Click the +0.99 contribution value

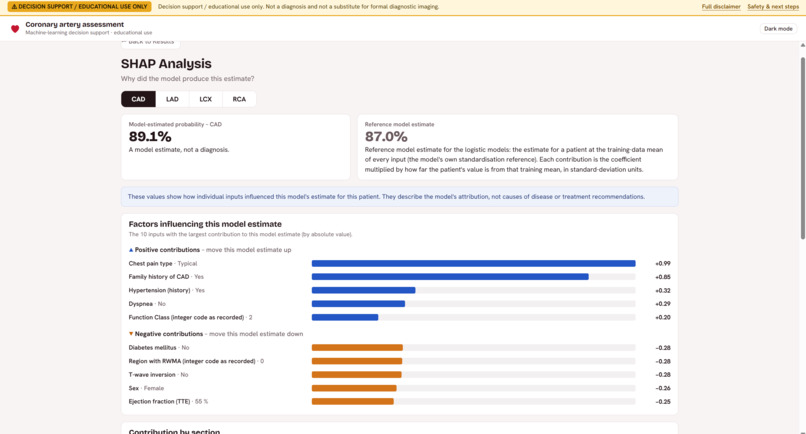(663, 263)
